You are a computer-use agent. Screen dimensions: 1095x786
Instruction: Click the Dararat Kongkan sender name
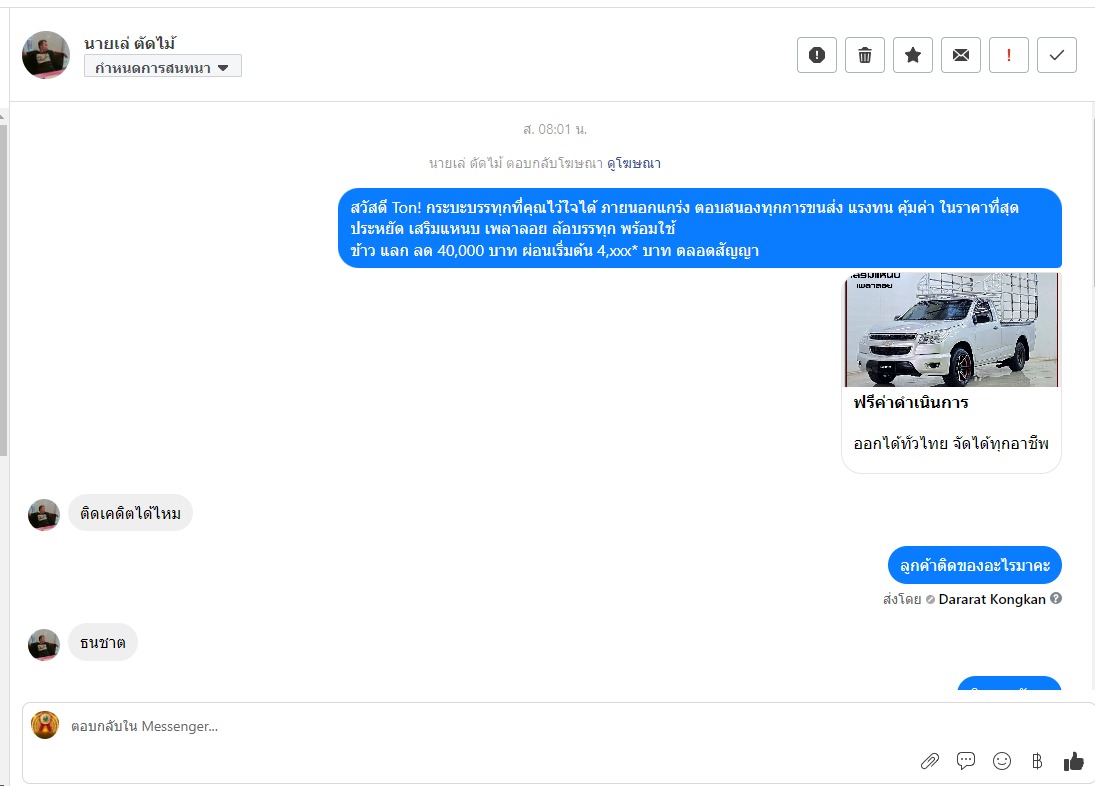point(992,599)
